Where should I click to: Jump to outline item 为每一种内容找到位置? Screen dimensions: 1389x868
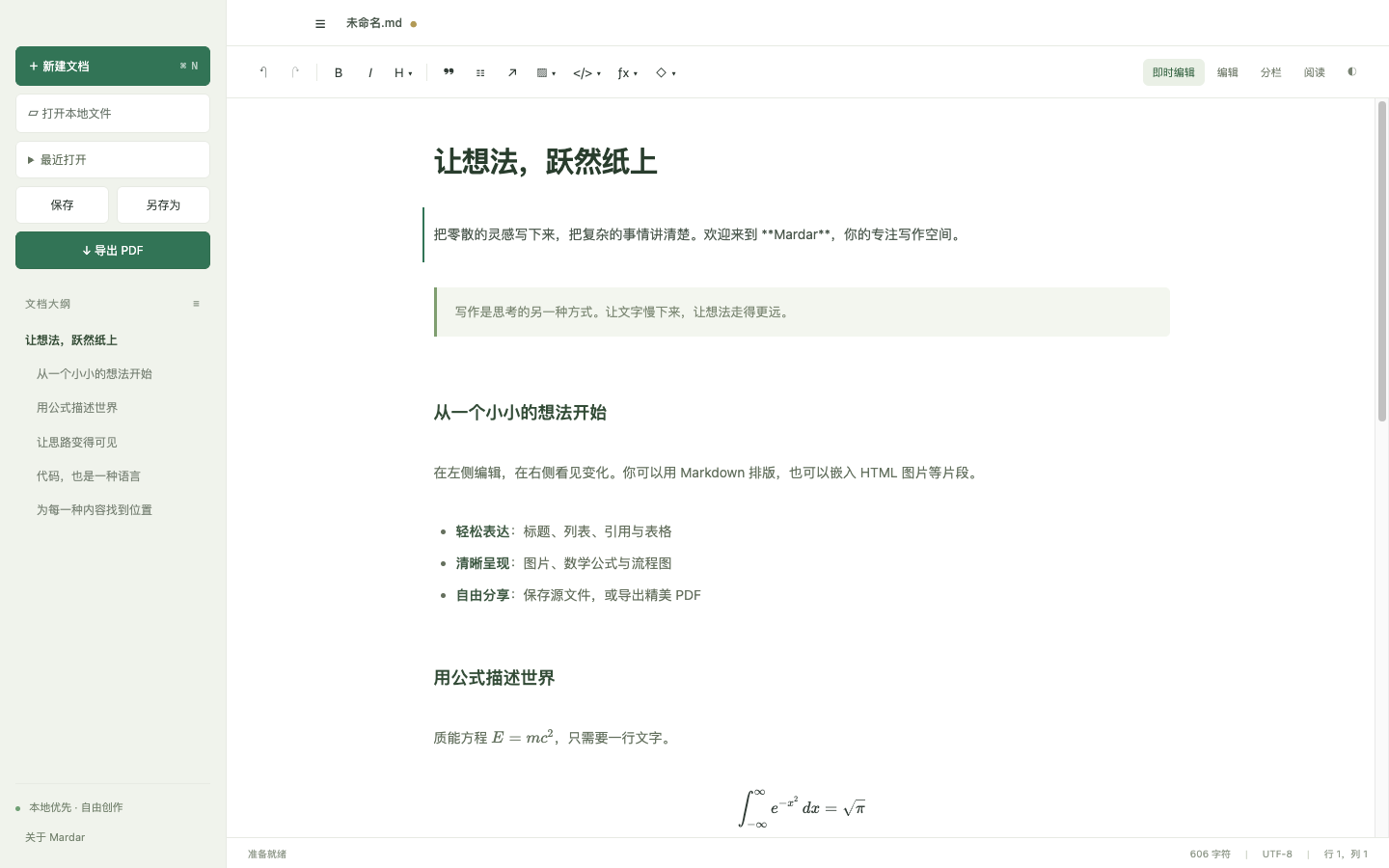[95, 510]
